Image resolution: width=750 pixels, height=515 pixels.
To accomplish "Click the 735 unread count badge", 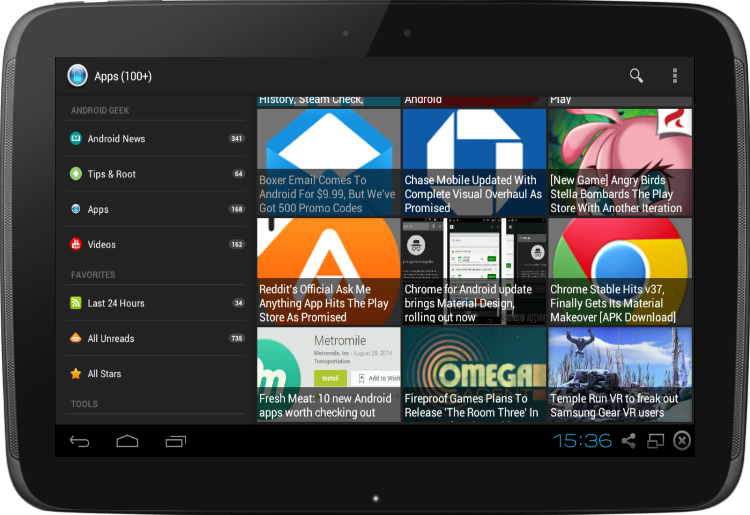I will pyautogui.click(x=237, y=339).
